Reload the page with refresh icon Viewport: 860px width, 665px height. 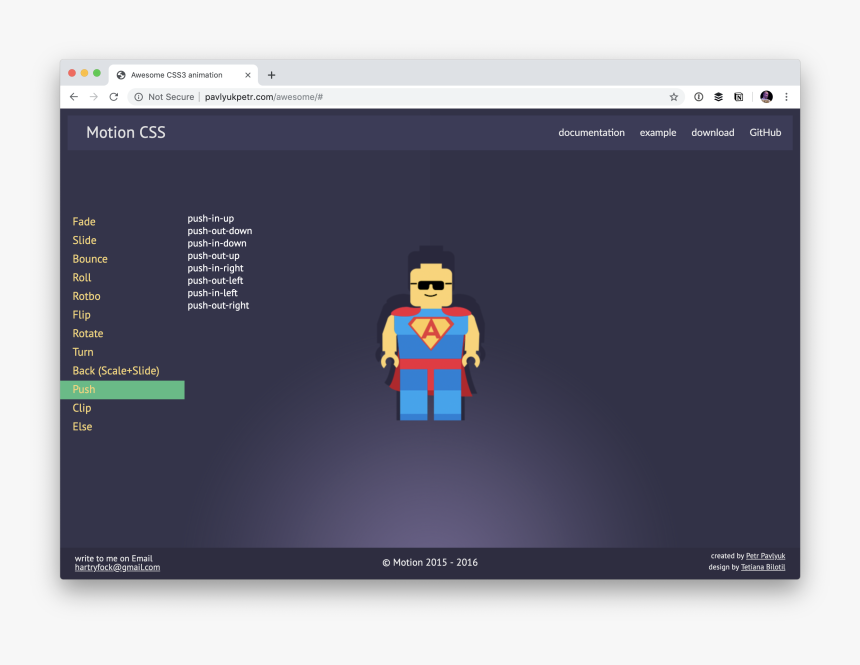tap(114, 97)
